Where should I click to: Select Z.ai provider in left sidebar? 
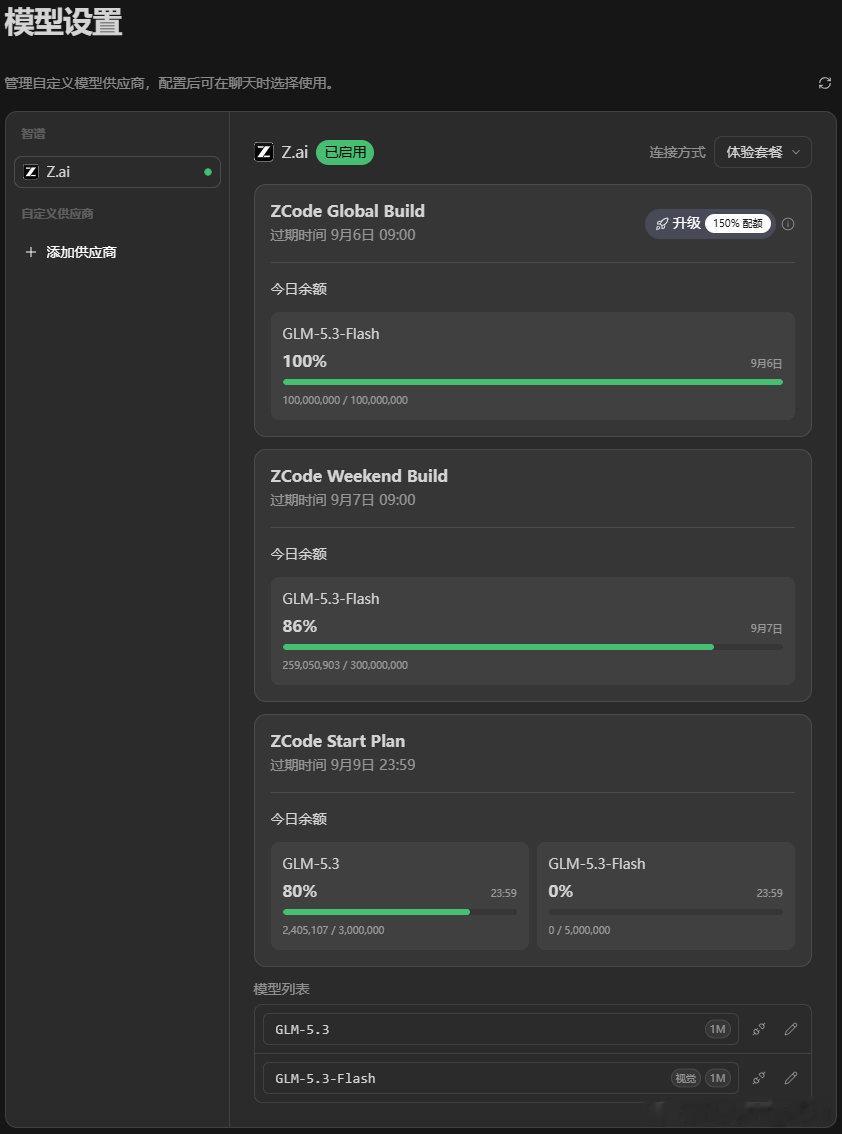(117, 172)
